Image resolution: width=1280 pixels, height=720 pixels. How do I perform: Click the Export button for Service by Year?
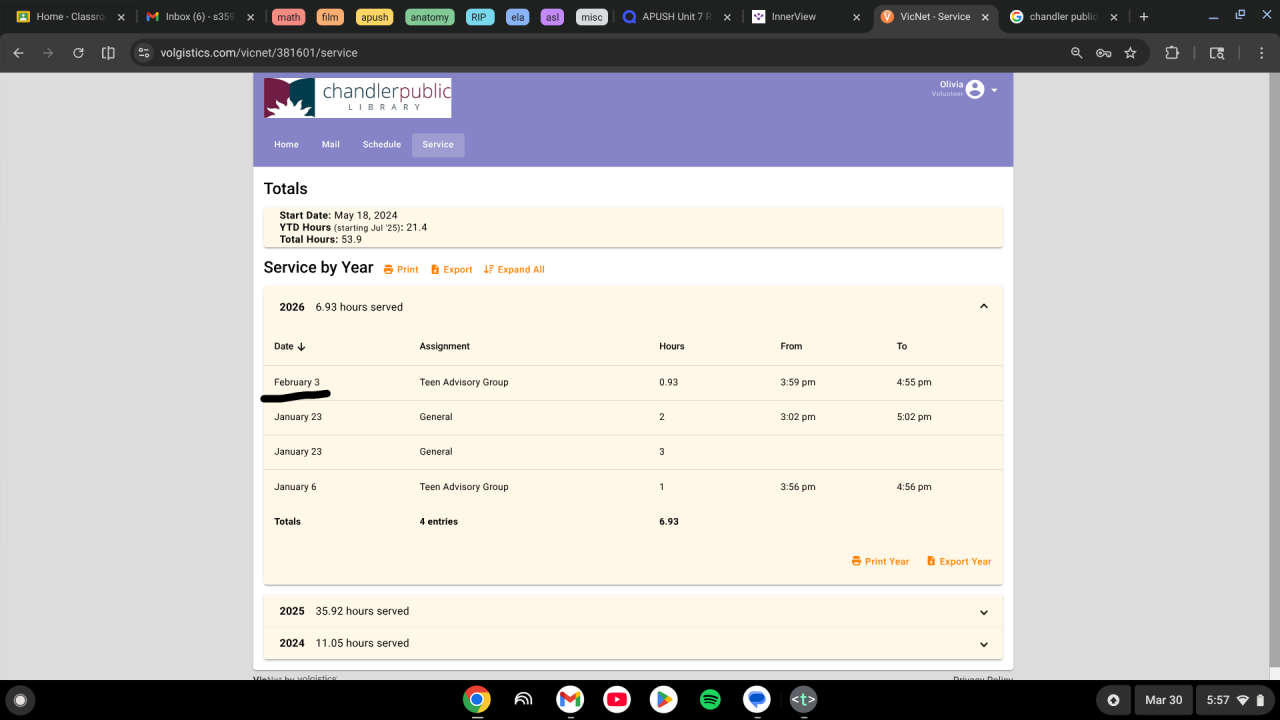(451, 270)
